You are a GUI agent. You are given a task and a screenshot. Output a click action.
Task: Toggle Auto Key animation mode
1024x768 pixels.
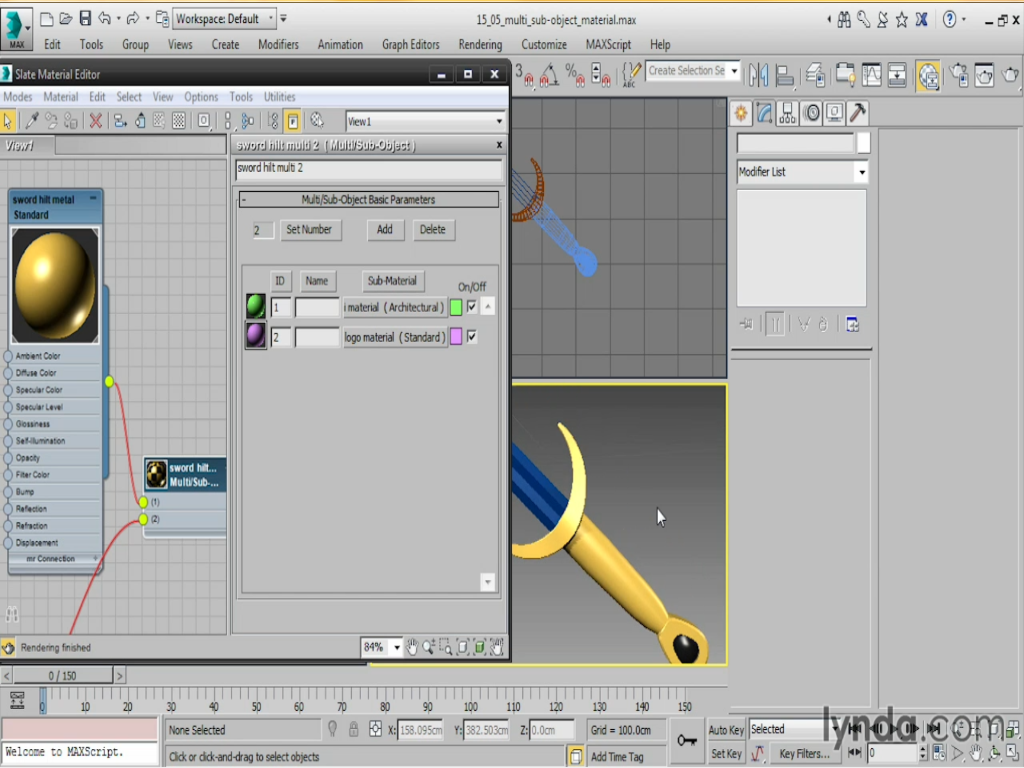click(x=726, y=730)
